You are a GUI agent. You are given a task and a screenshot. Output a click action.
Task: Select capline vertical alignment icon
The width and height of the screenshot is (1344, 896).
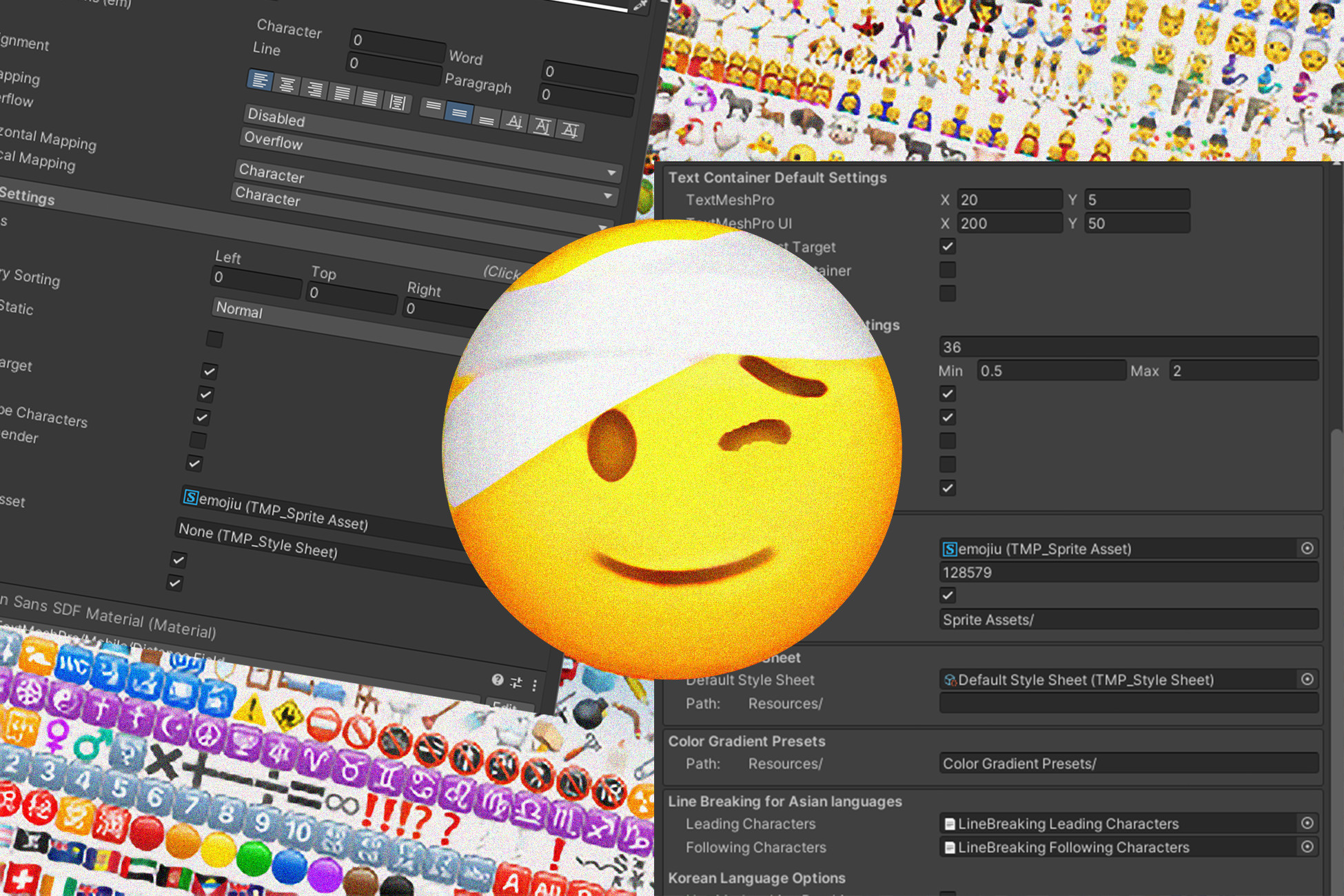pyautogui.click(x=570, y=130)
